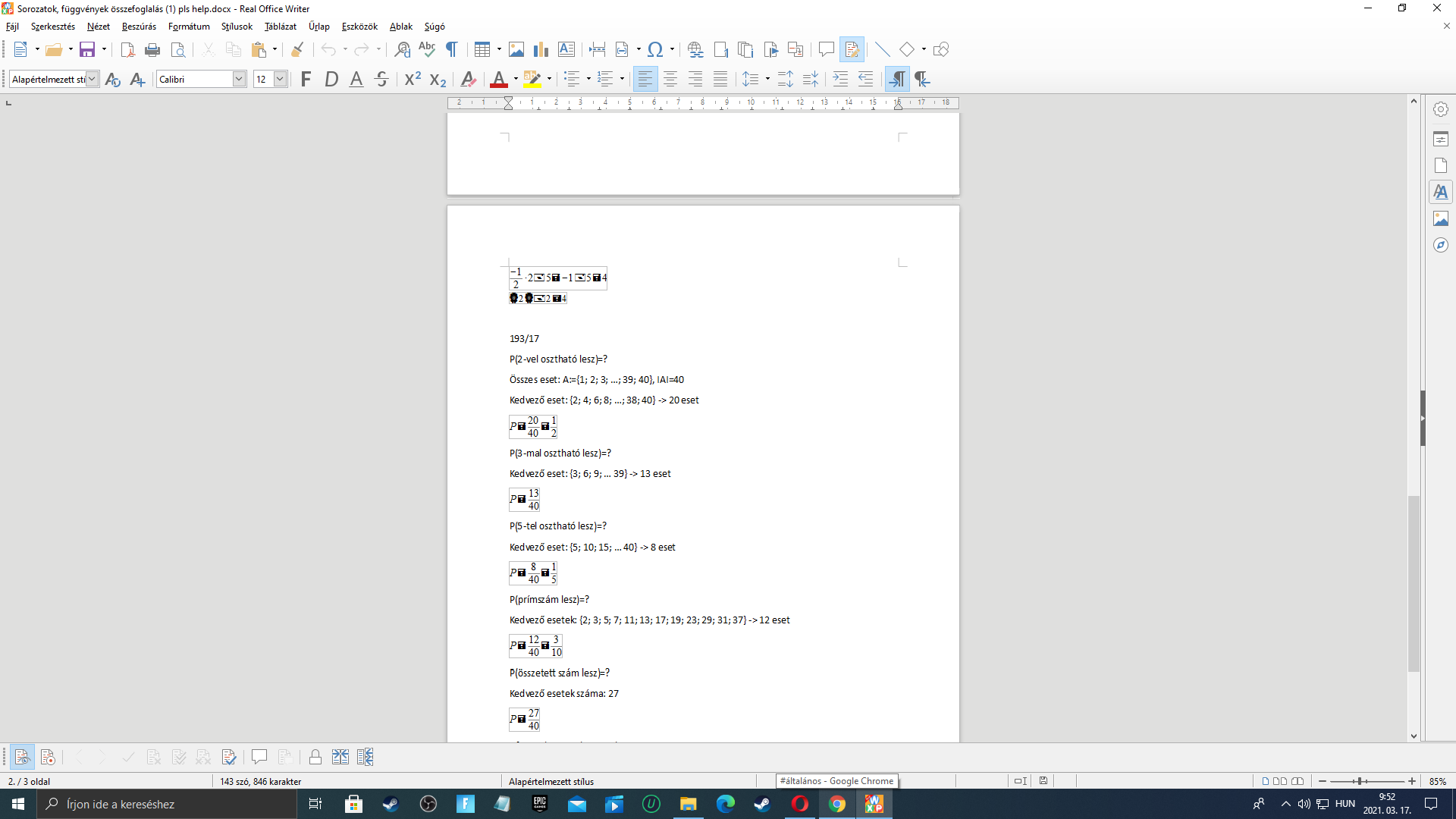Image resolution: width=1456 pixels, height=819 pixels.
Task: Click the Insert Image toolbar icon
Action: pos(516,50)
